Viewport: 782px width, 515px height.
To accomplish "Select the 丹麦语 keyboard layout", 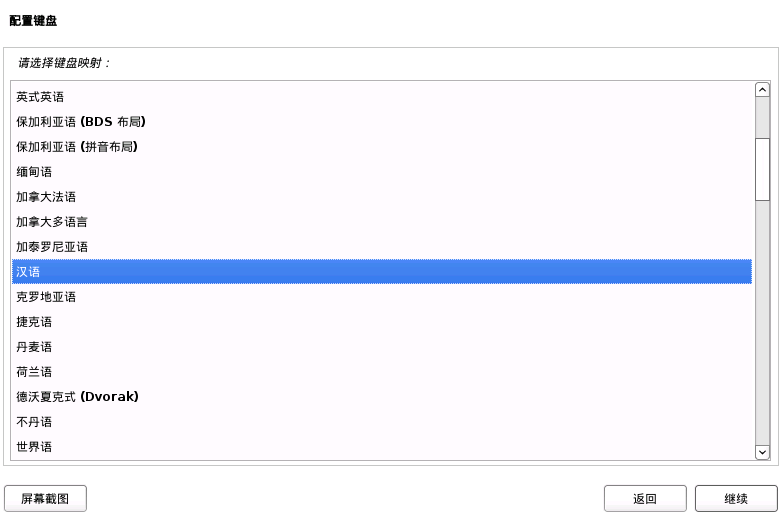I will 34,347.
